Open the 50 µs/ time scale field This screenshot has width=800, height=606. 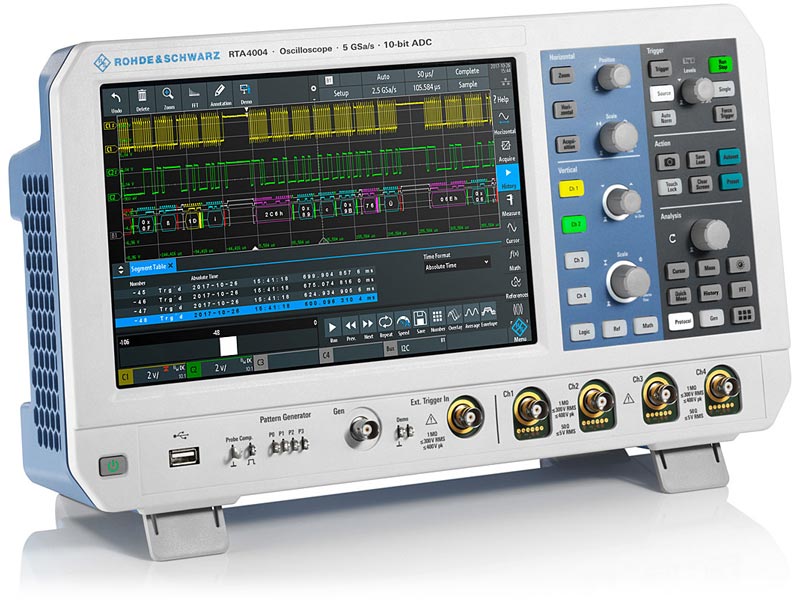click(424, 74)
